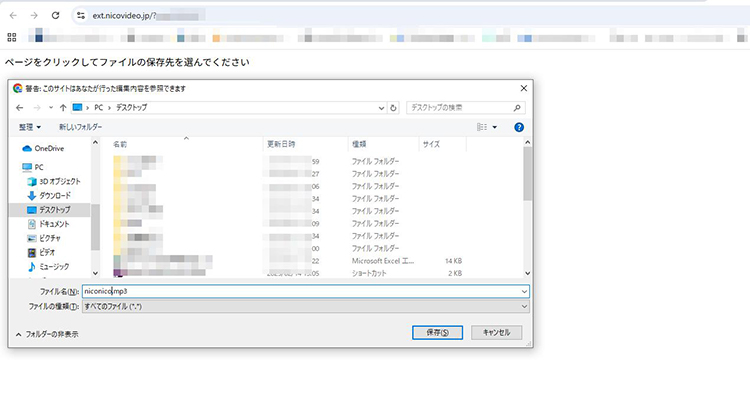Reload the browser page
750x393 pixels.
[x=55, y=15]
